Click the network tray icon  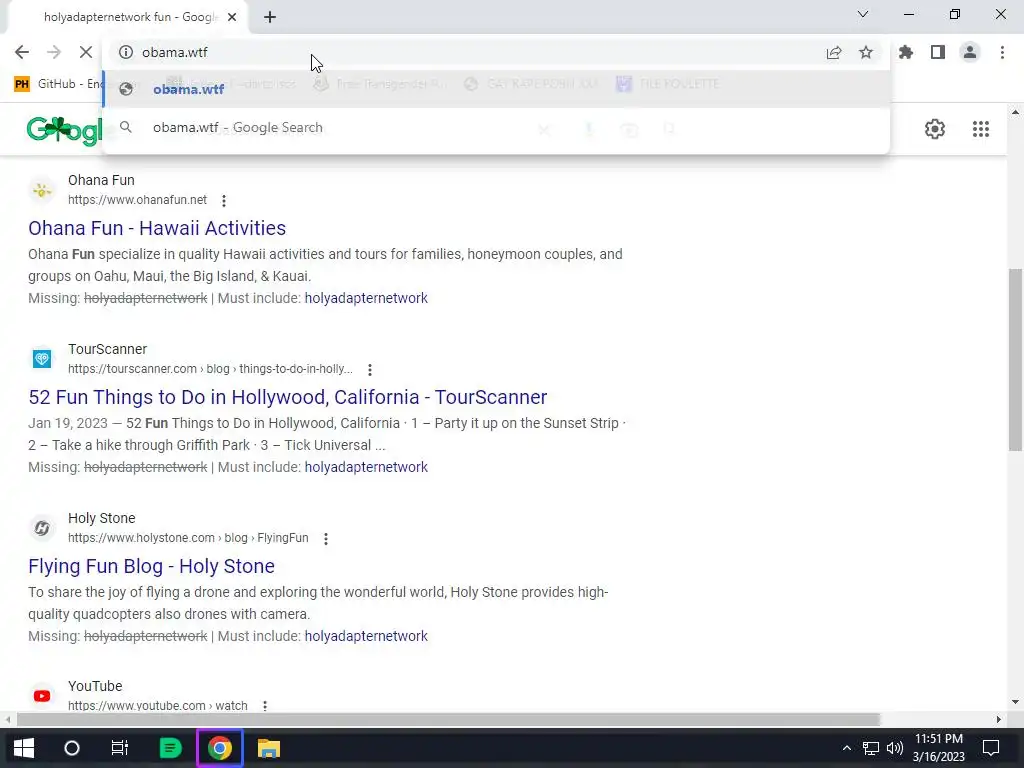[x=871, y=748]
